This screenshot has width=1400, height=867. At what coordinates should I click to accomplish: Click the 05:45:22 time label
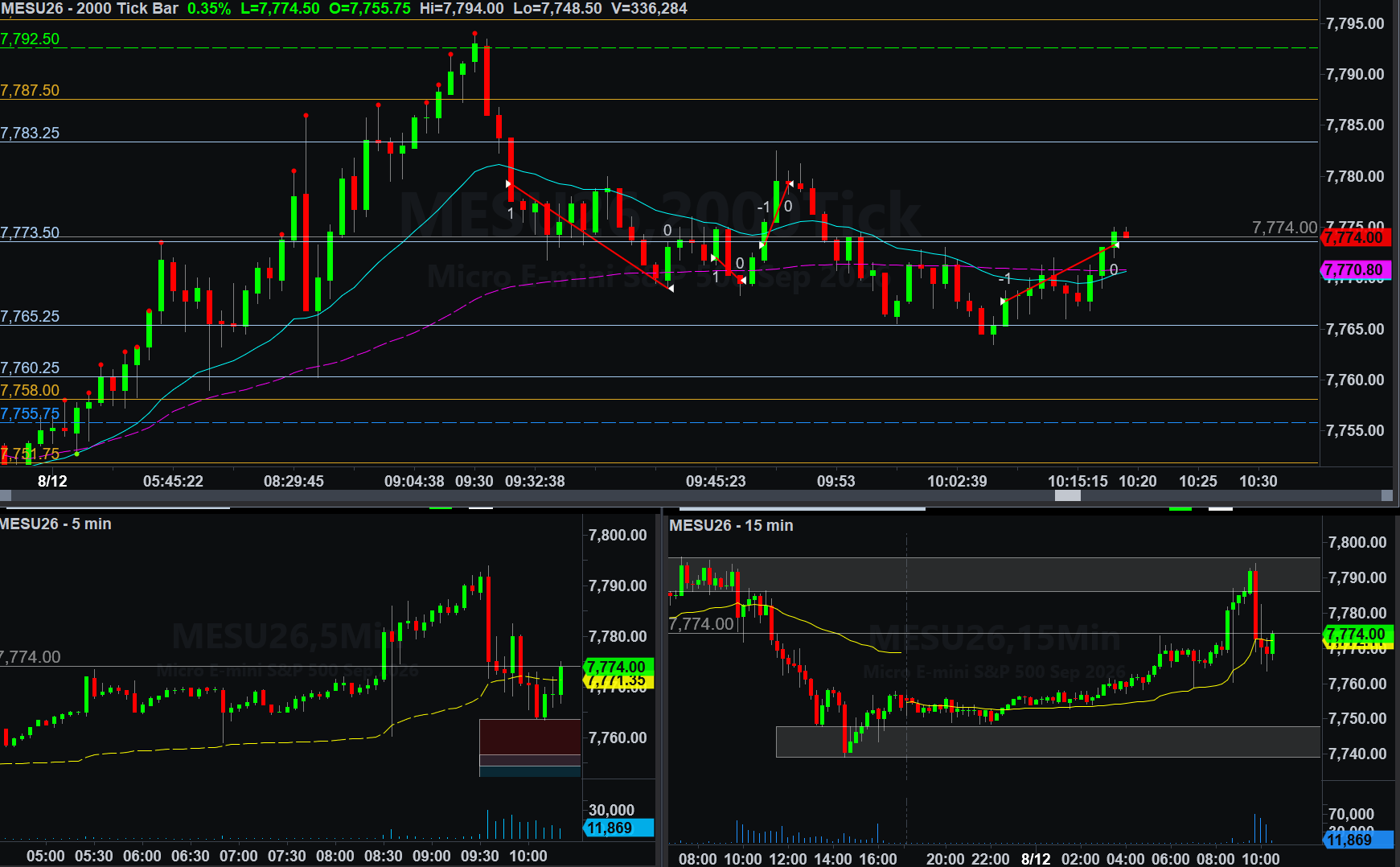click(x=173, y=482)
